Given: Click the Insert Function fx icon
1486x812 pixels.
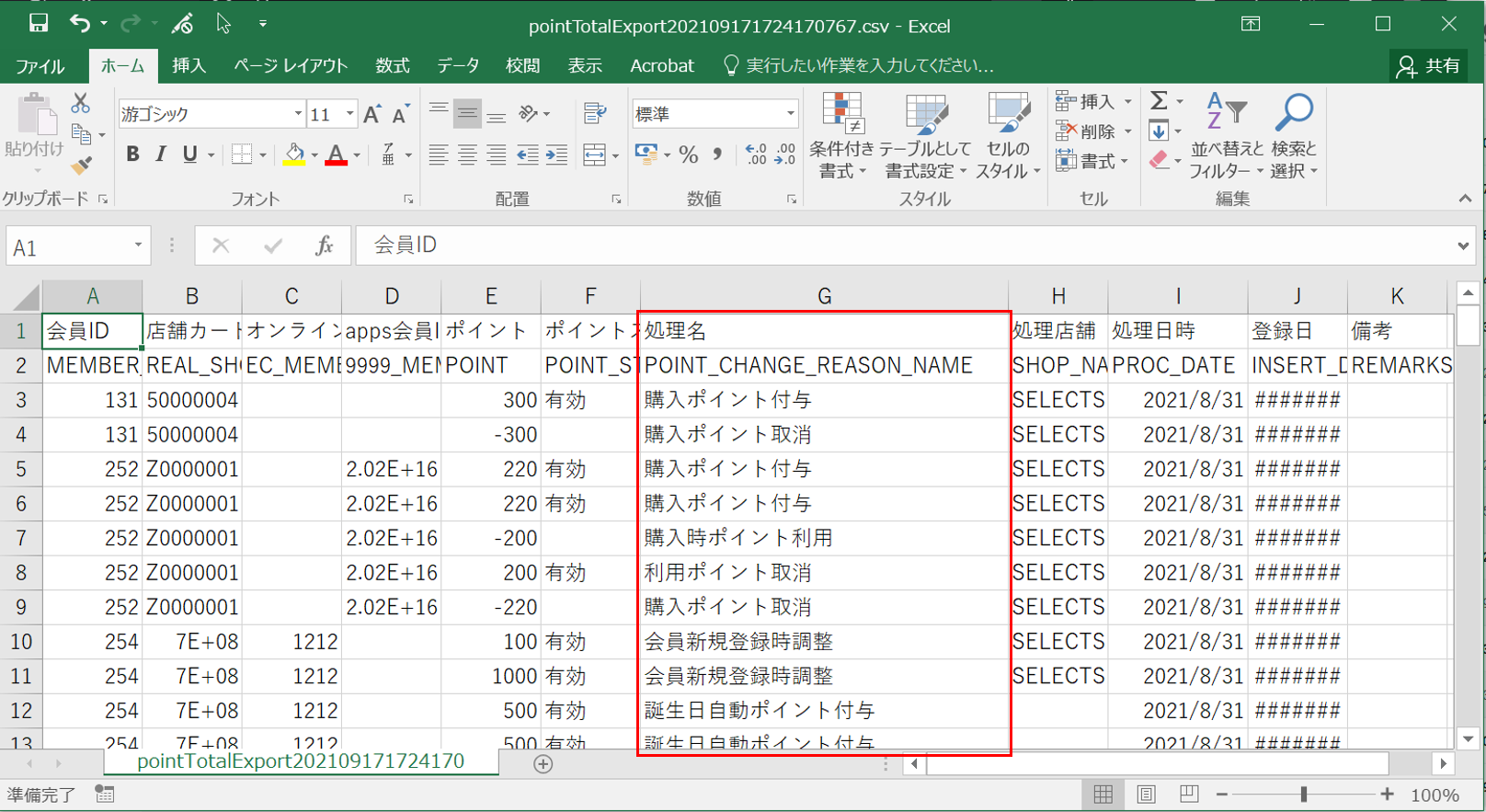Looking at the screenshot, I should click(324, 246).
